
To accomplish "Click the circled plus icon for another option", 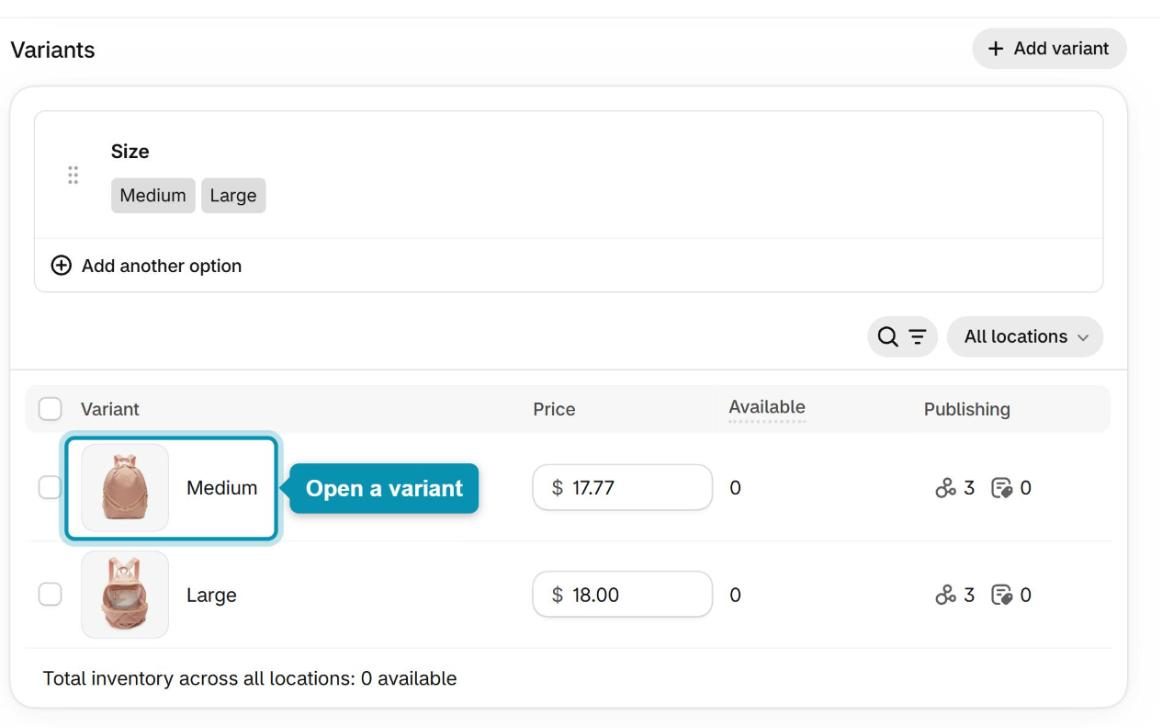I will point(61,266).
